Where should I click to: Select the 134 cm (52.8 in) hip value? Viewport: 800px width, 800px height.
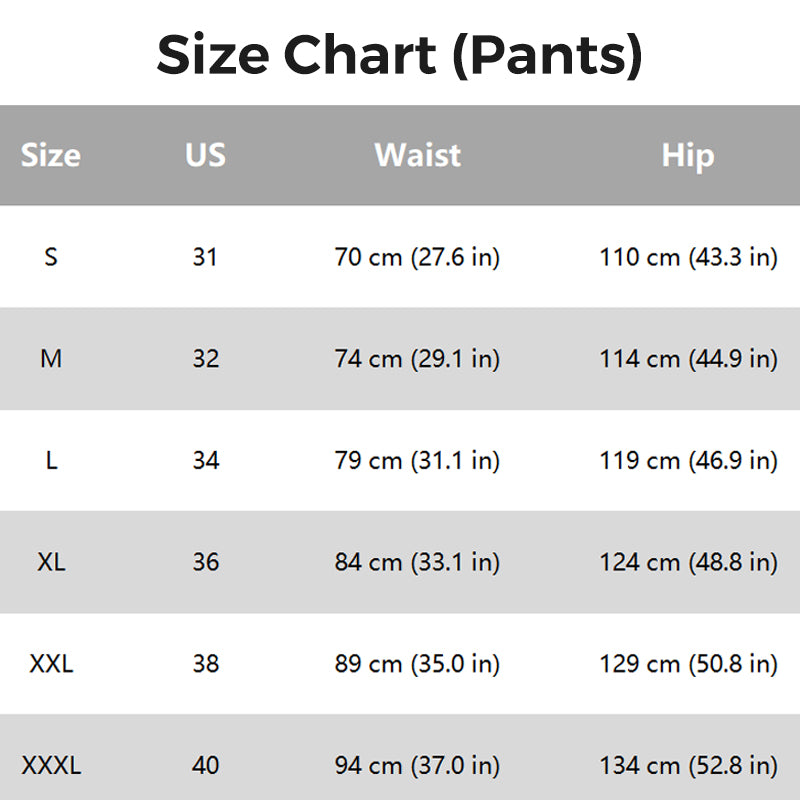(688, 766)
